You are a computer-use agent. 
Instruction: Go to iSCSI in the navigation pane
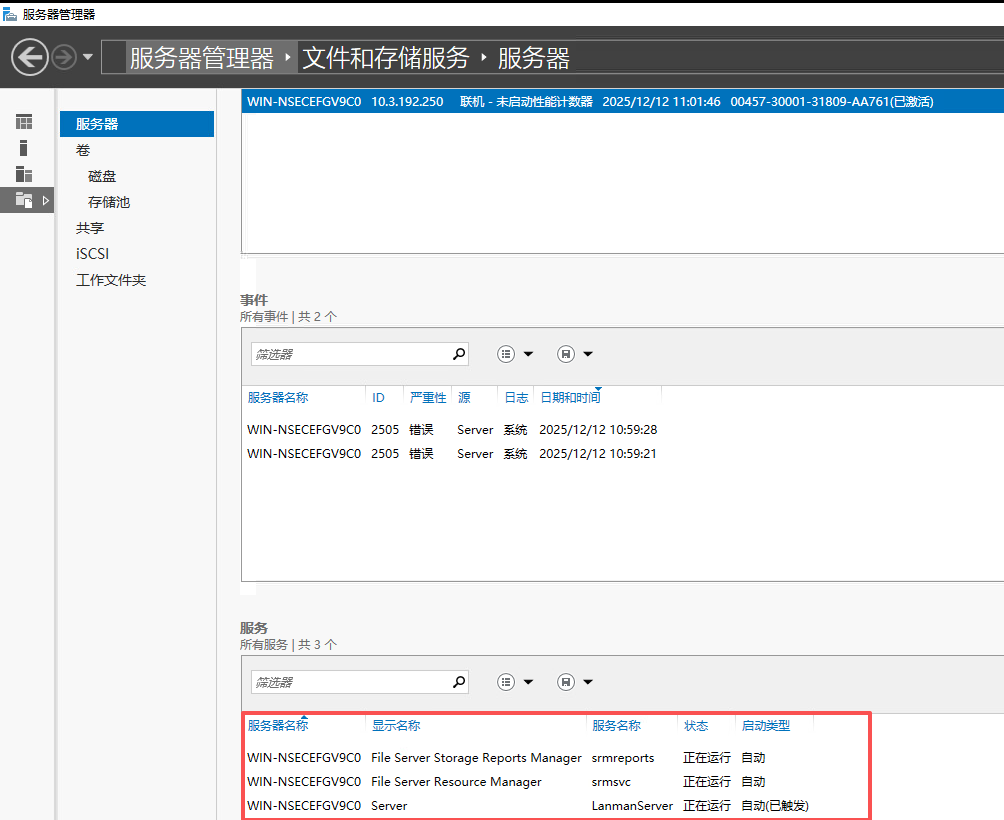(x=92, y=254)
